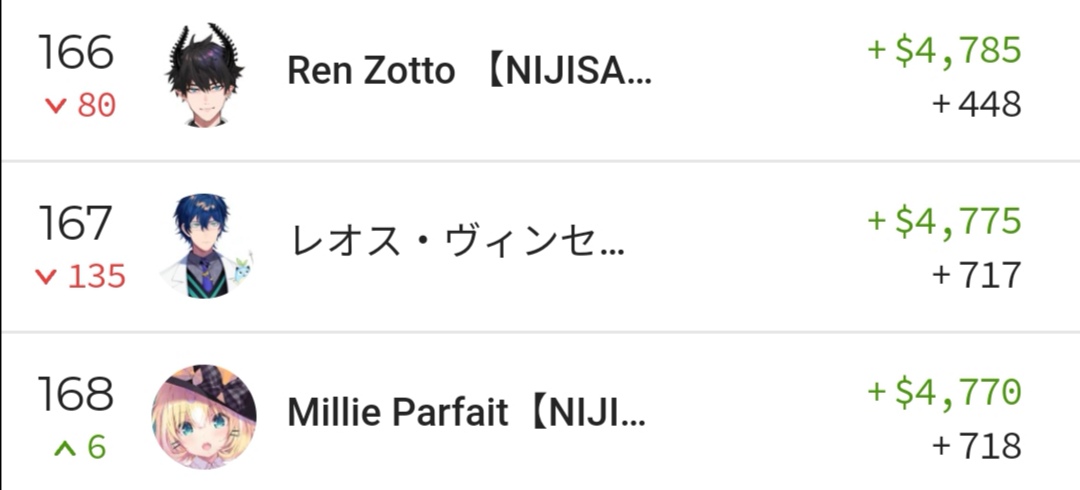
Task: Click the +$4,775 earnings amount
Action: point(944,222)
